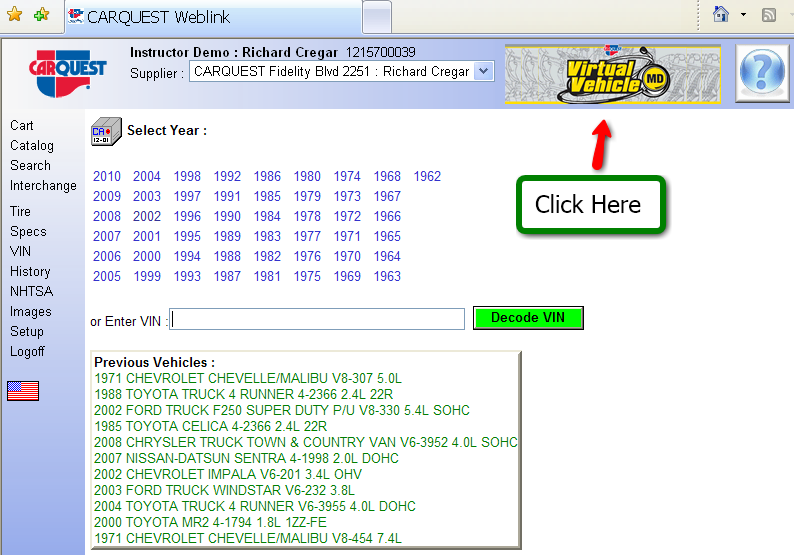
Task: Open NHTSA in the sidebar
Action: click(x=31, y=291)
